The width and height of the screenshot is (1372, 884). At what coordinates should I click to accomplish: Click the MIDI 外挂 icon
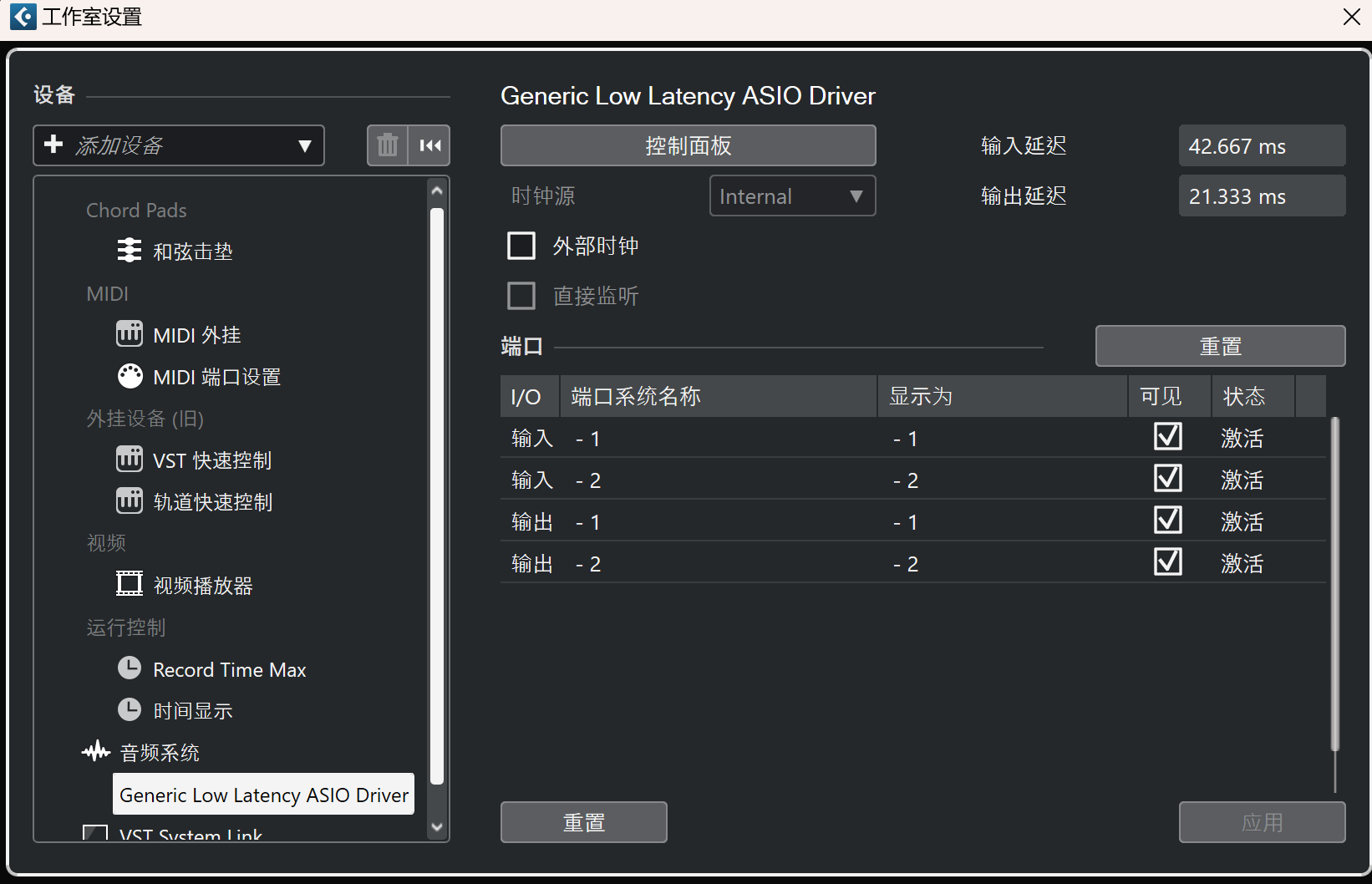130,333
